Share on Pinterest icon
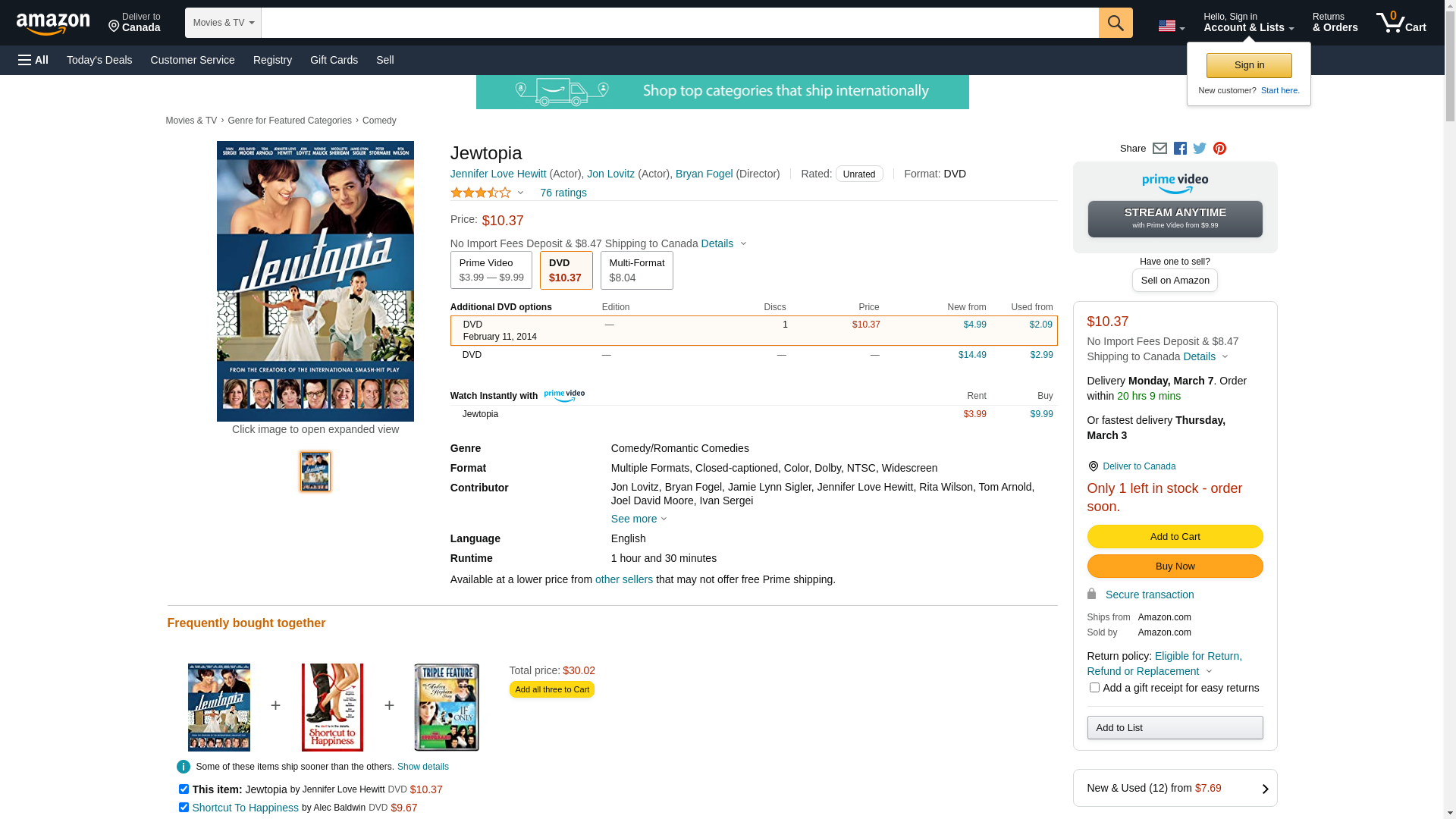 pos(1219,149)
